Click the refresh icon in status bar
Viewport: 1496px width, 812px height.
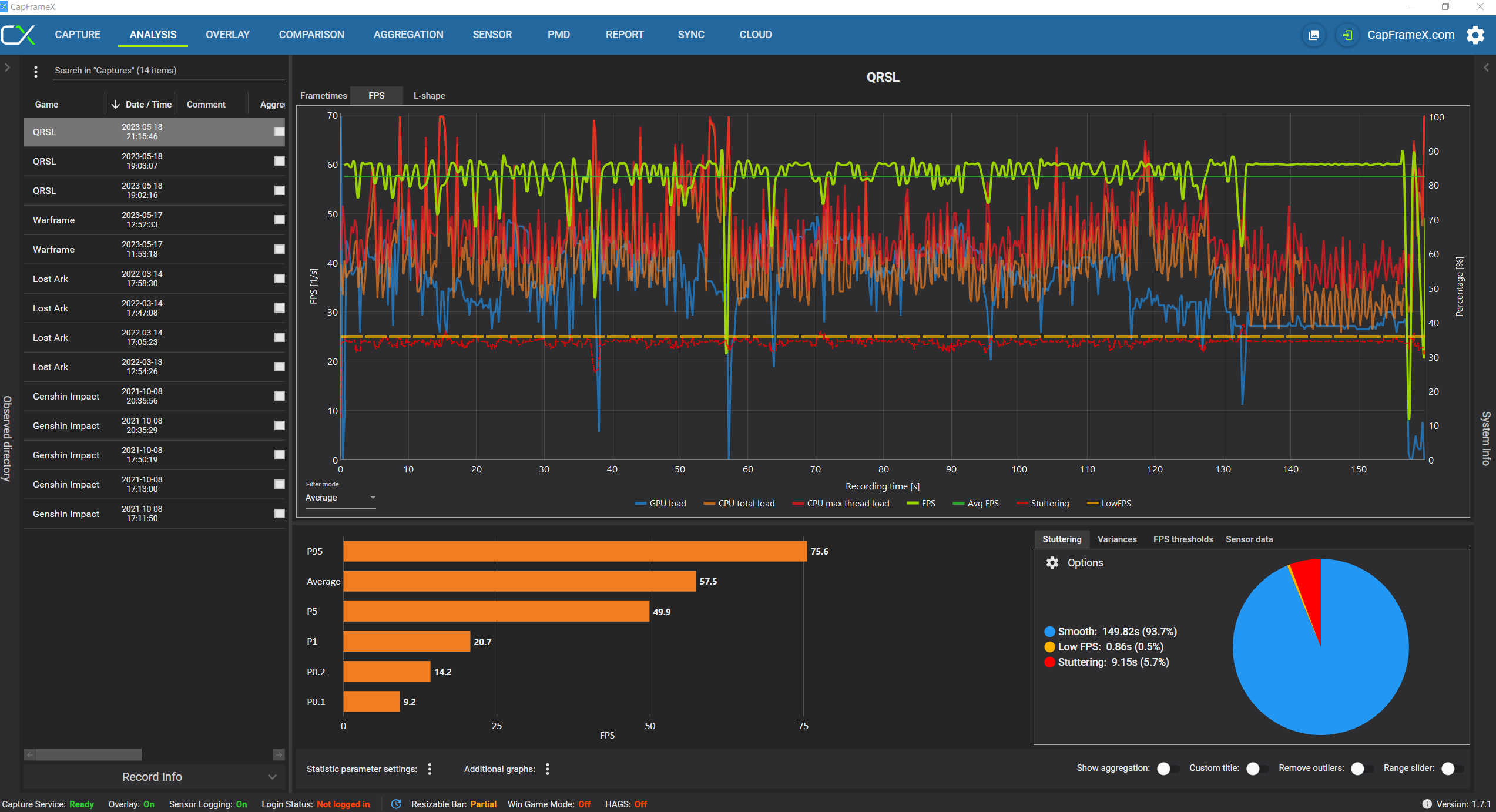coord(396,804)
